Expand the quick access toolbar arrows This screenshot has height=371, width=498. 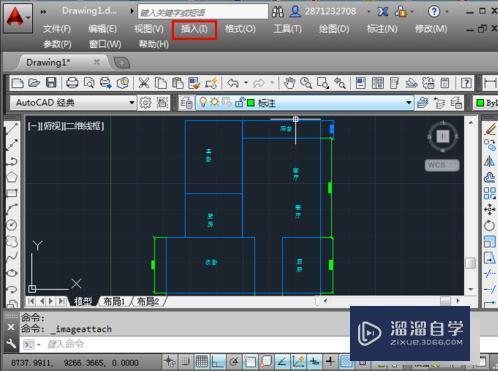coord(43,12)
